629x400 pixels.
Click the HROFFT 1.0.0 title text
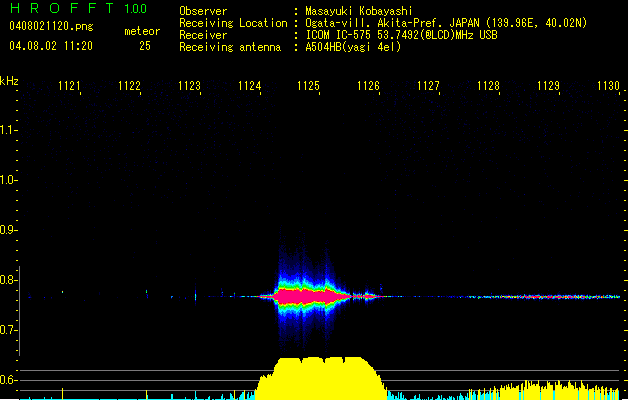pos(78,8)
